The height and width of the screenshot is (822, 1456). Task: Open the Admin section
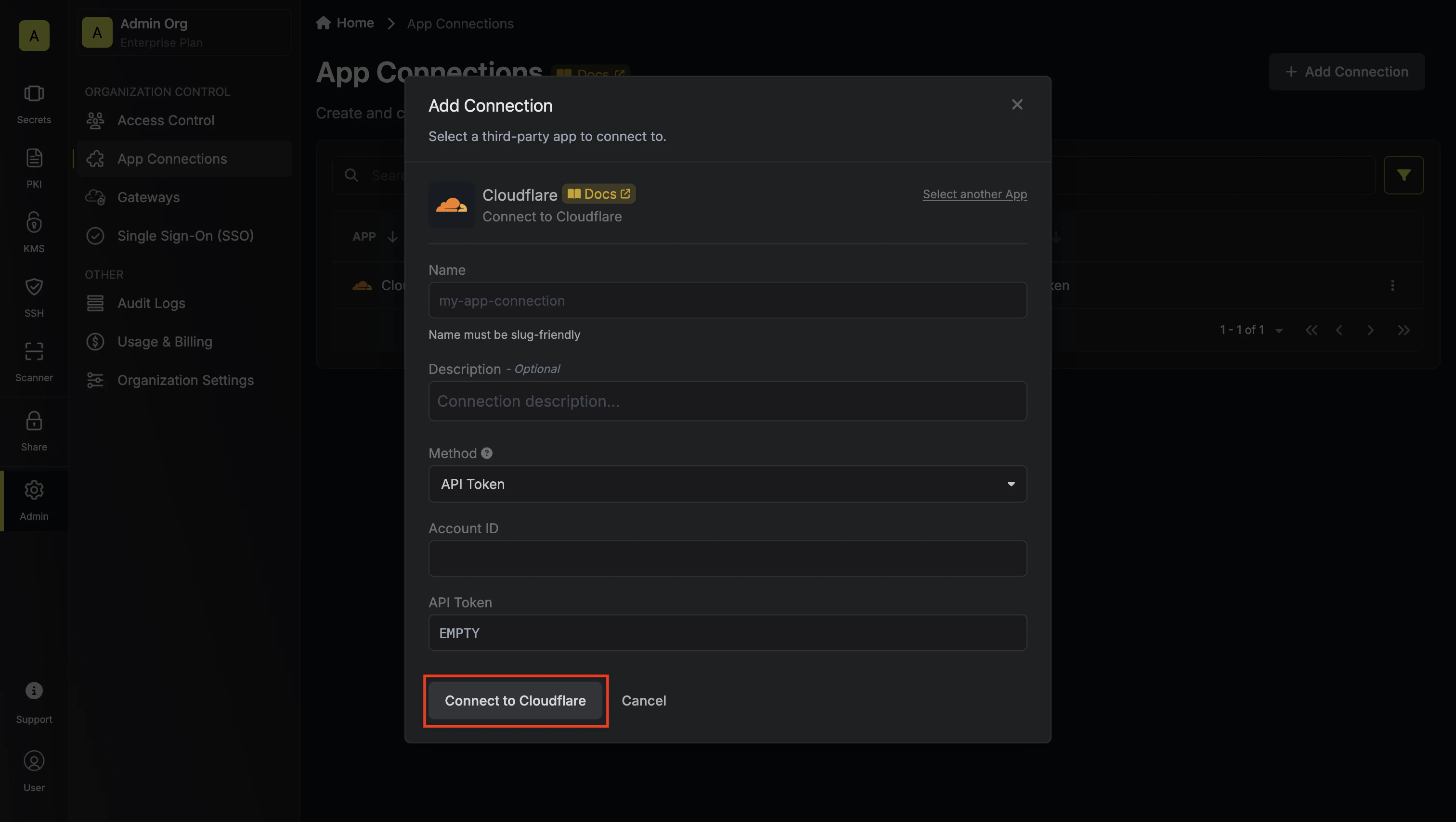[34, 501]
